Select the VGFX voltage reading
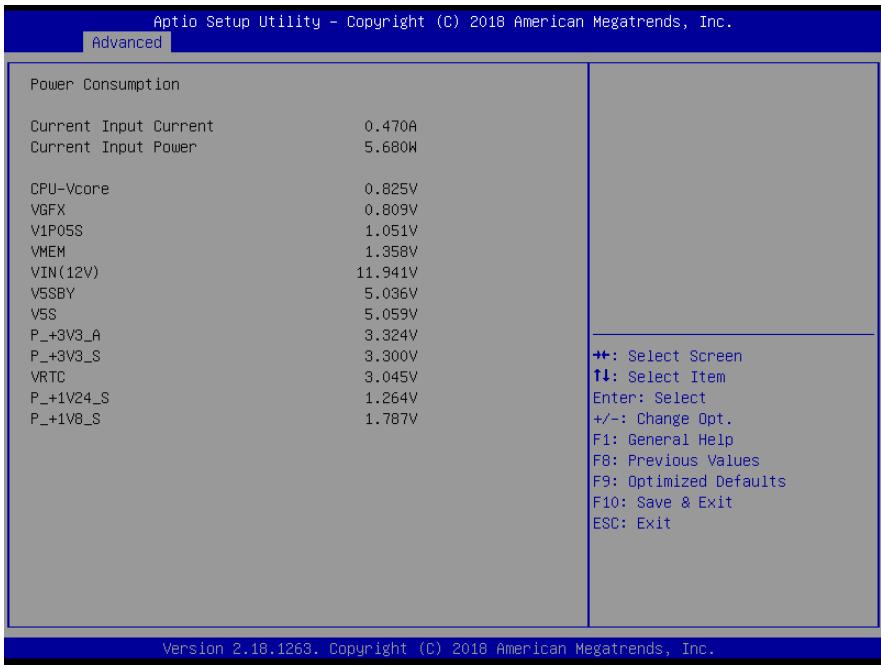Image resolution: width=881 pixels, height=668 pixels. (x=390, y=210)
